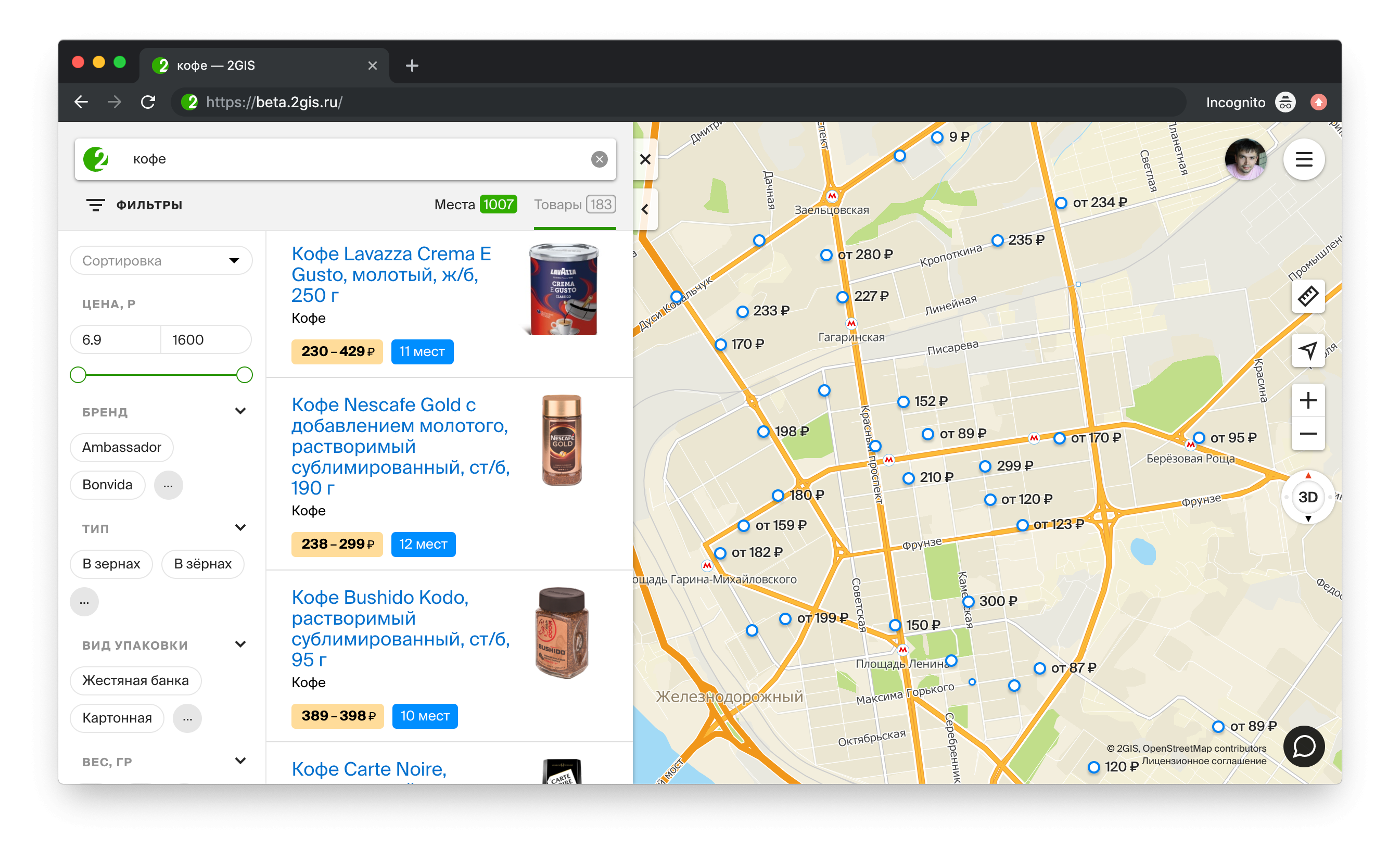This screenshot has width=1400, height=861.
Task: Clear the search field text
Action: pos(599,159)
